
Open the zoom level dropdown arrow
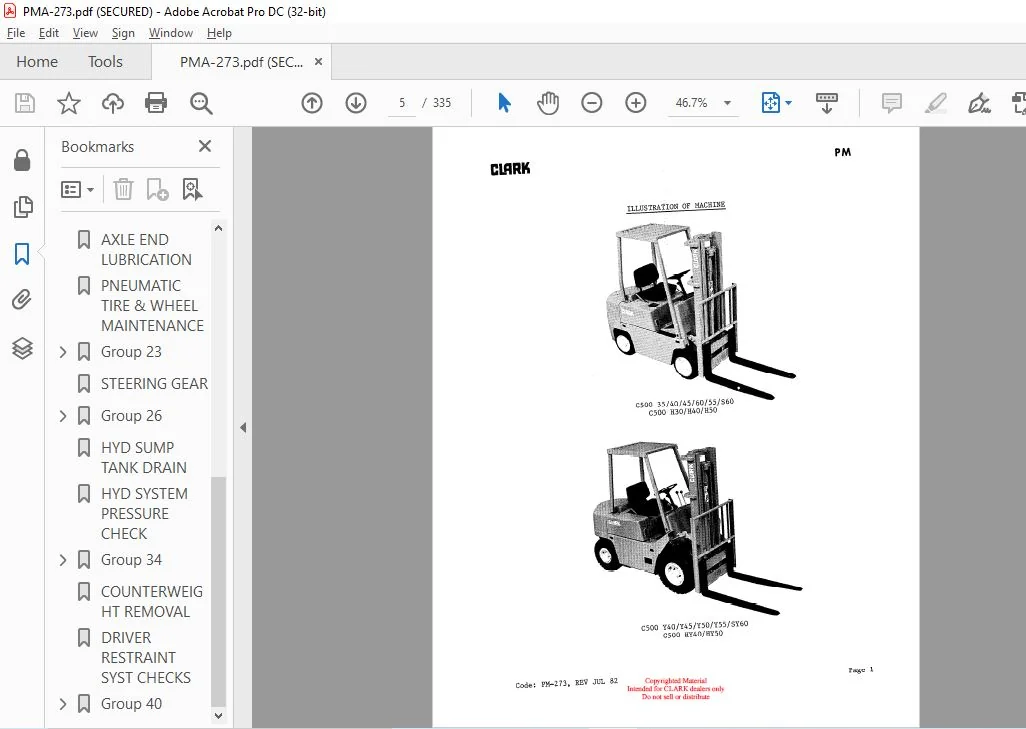(727, 103)
